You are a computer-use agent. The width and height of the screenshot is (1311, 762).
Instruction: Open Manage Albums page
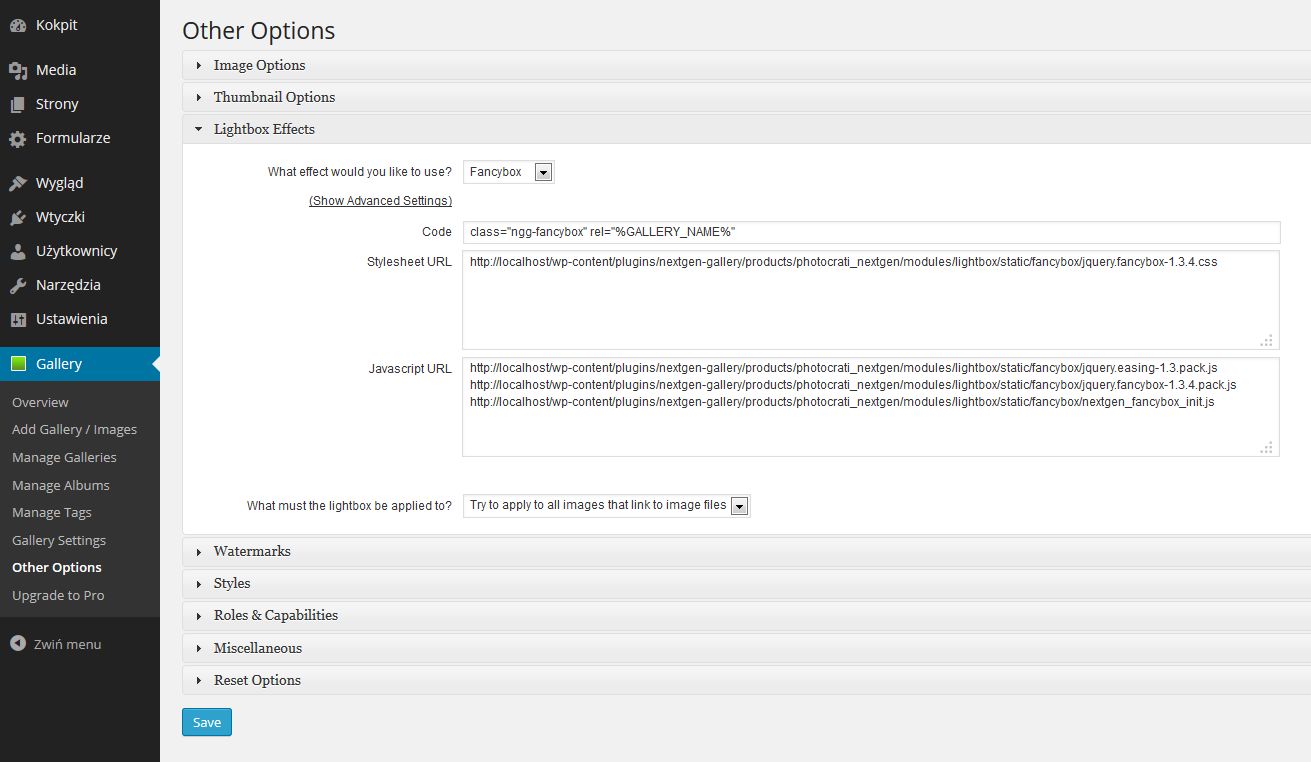pos(61,485)
